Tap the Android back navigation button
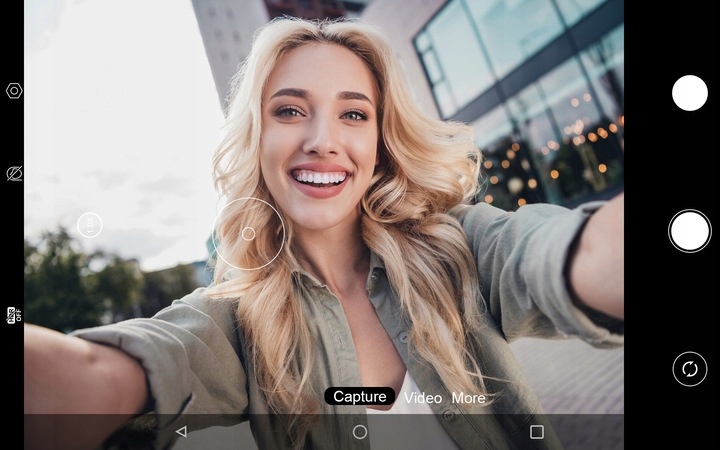Viewport: 720px width, 450px height. (181, 432)
